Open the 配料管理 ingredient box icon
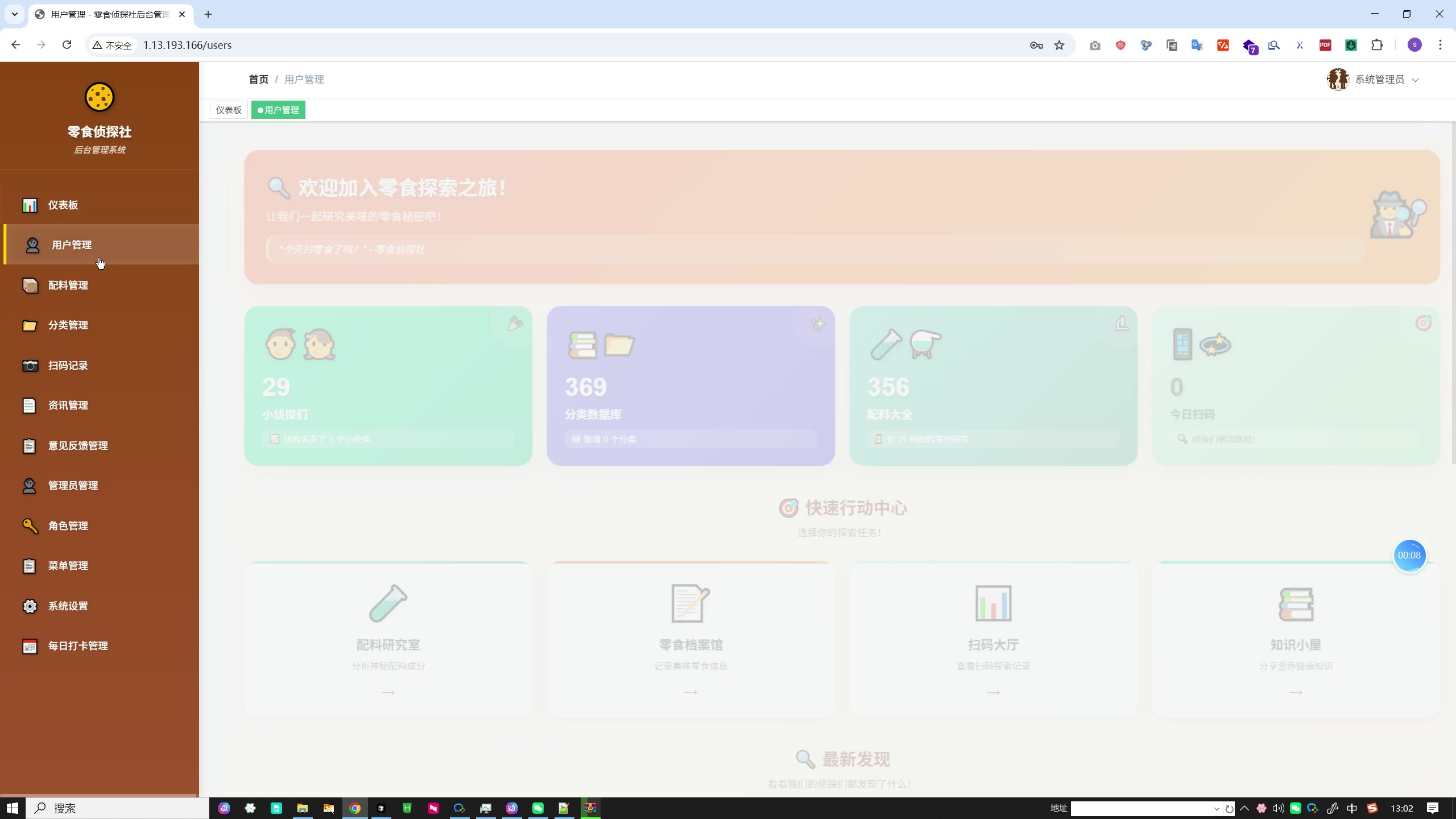Viewport: 1456px width, 819px height. tap(30, 285)
